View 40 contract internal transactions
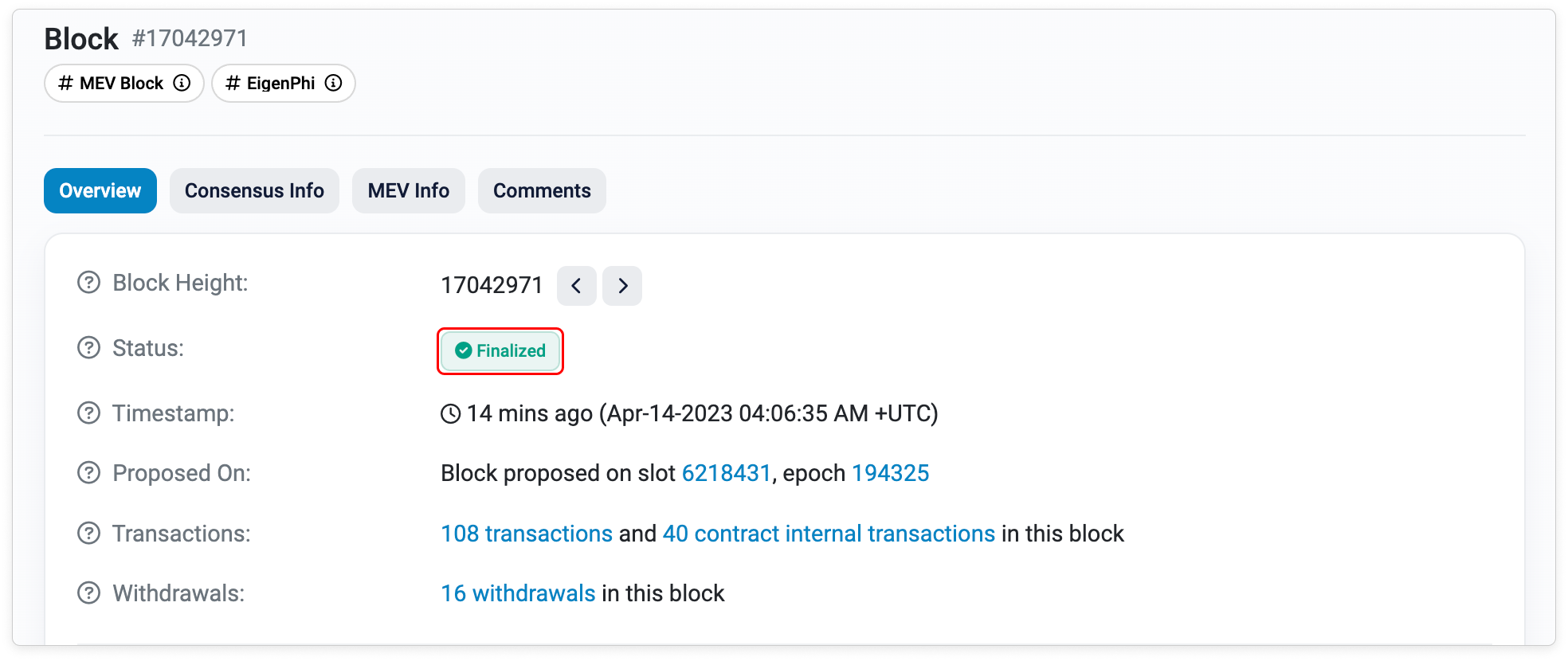The height and width of the screenshot is (661, 1568). pyautogui.click(x=829, y=534)
